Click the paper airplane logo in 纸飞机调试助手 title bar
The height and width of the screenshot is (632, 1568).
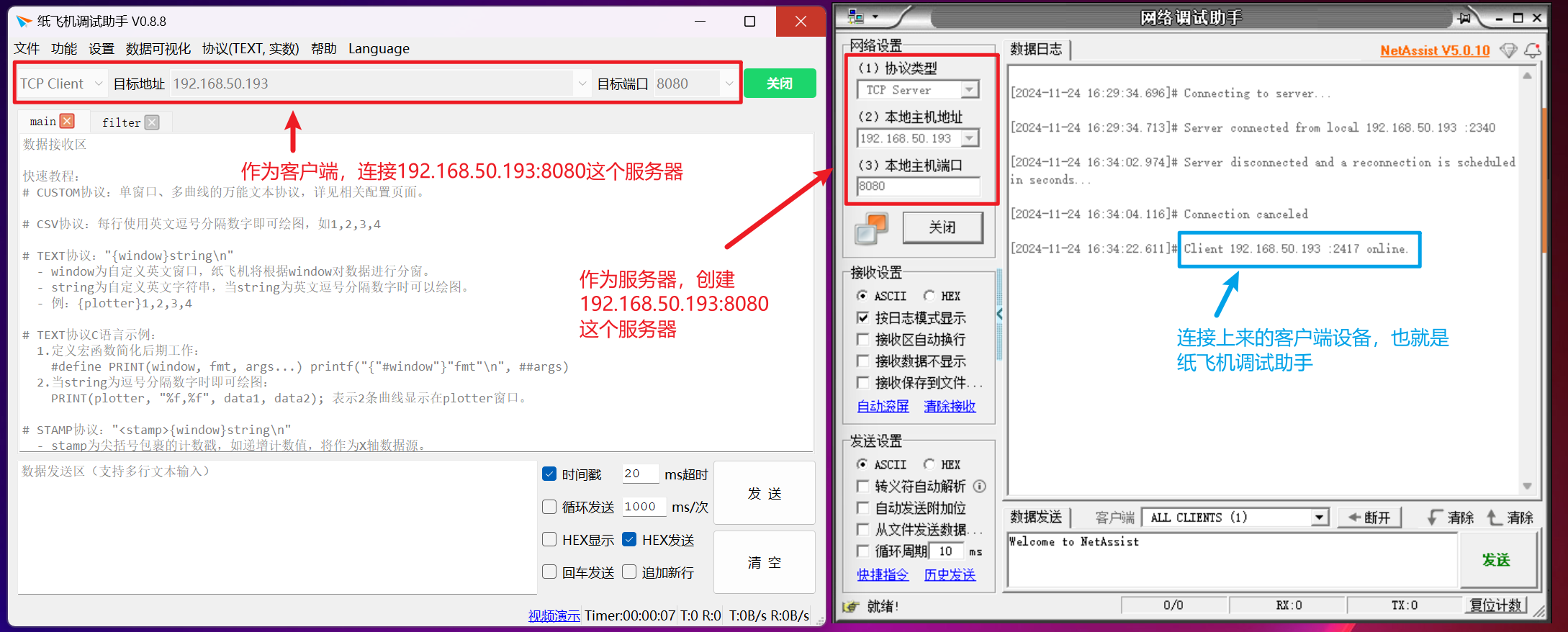click(24, 21)
